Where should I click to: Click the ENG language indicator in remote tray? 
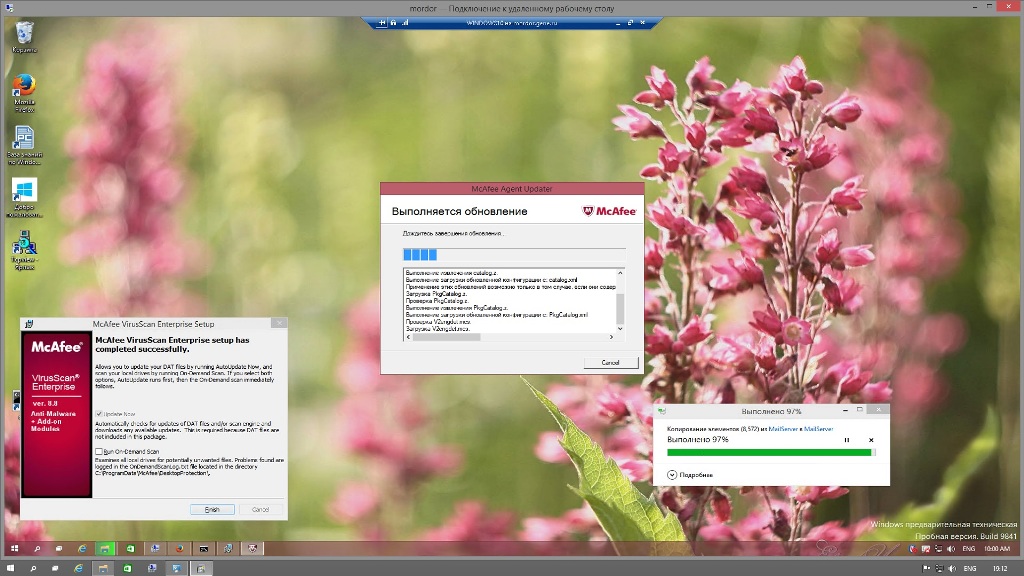point(969,548)
